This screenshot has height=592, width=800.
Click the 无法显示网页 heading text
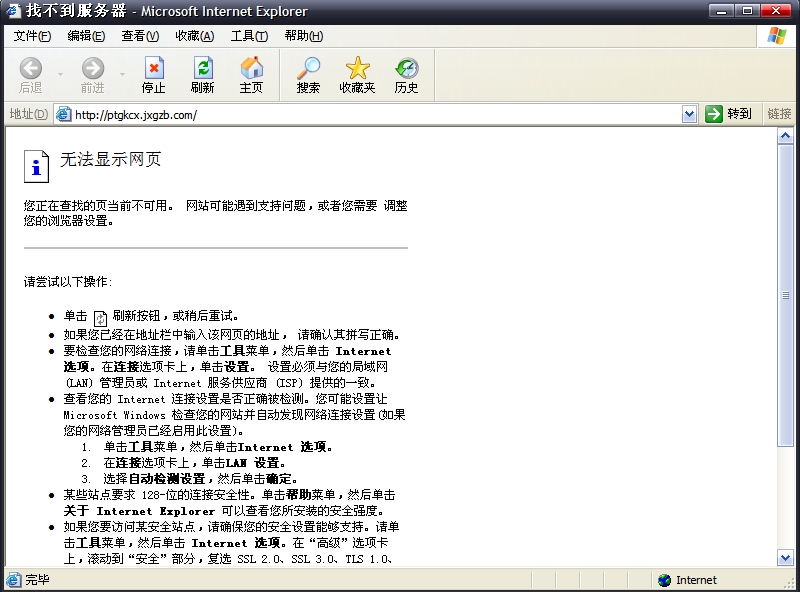click(110, 159)
